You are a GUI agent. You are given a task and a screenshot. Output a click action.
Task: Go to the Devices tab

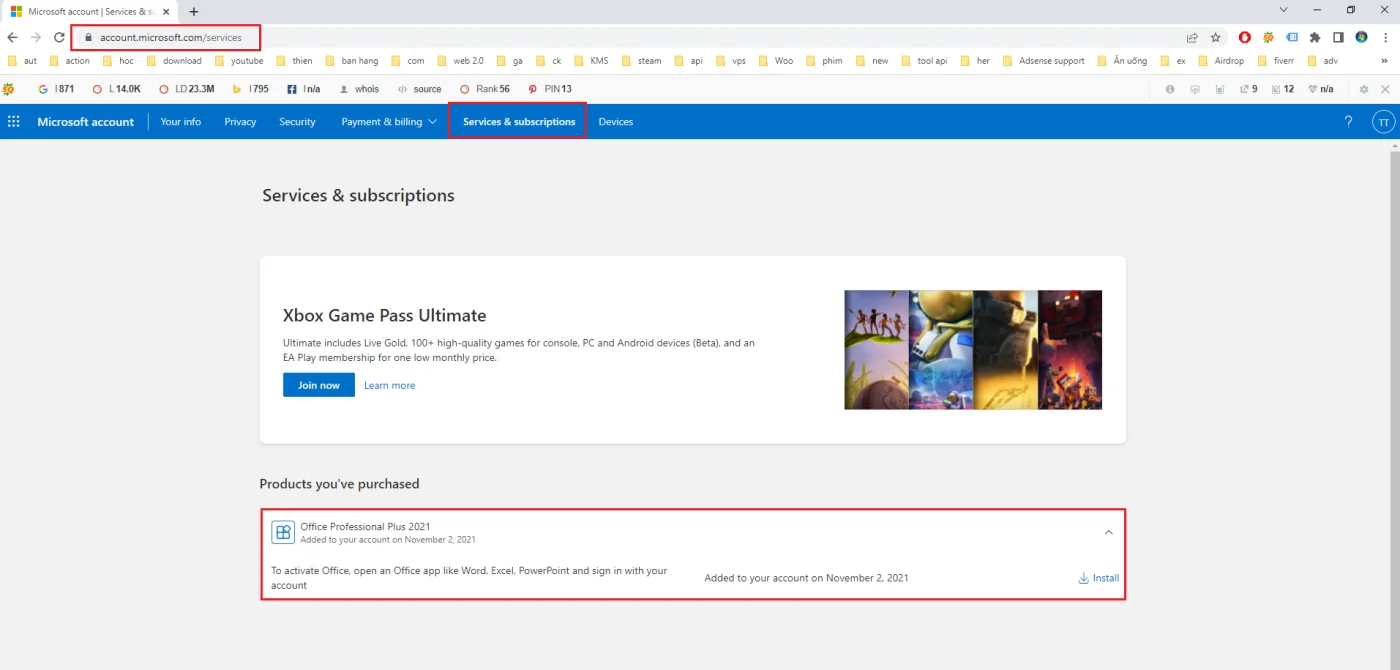[x=616, y=122]
